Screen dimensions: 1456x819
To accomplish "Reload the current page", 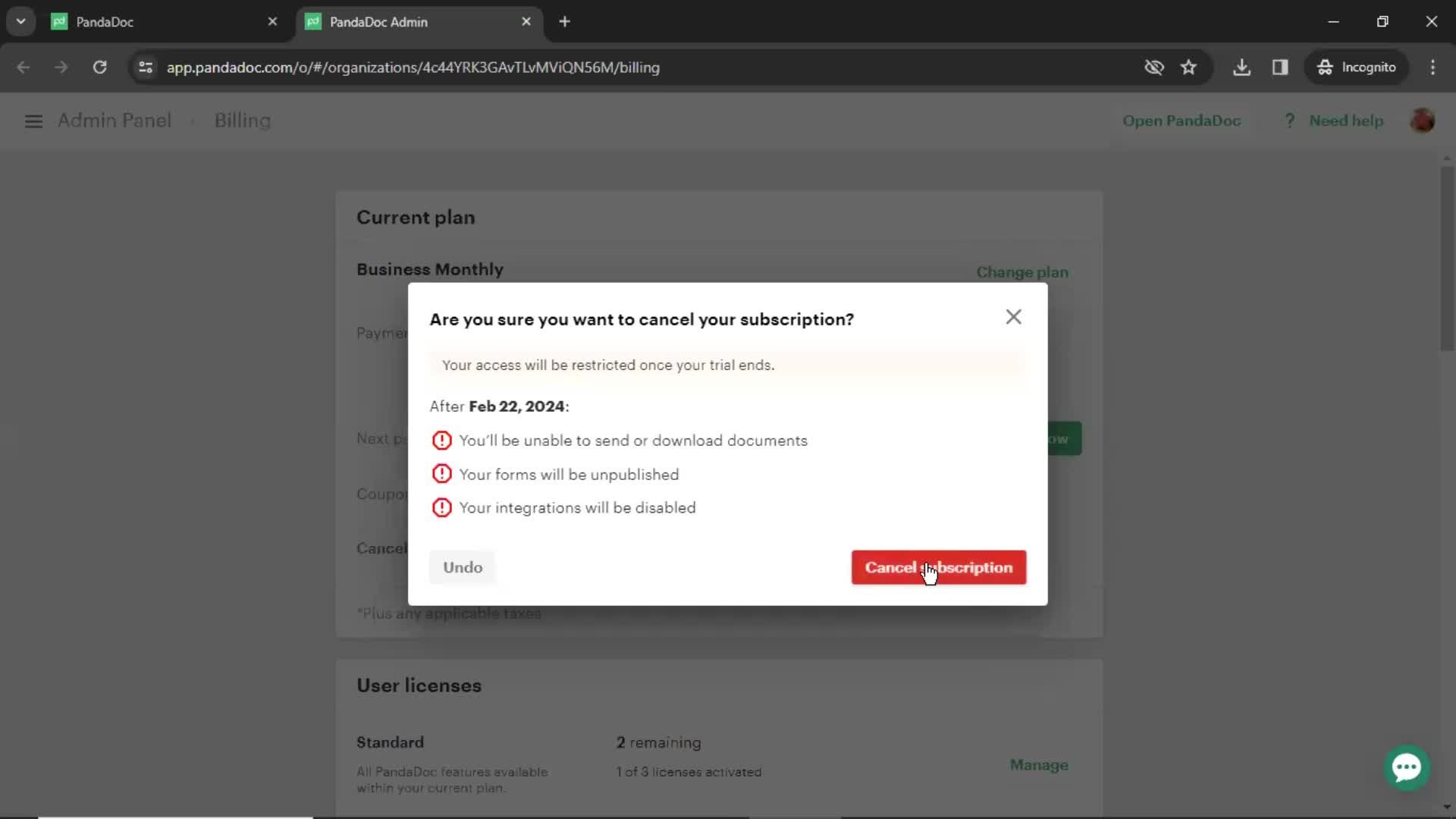I will click(x=100, y=67).
